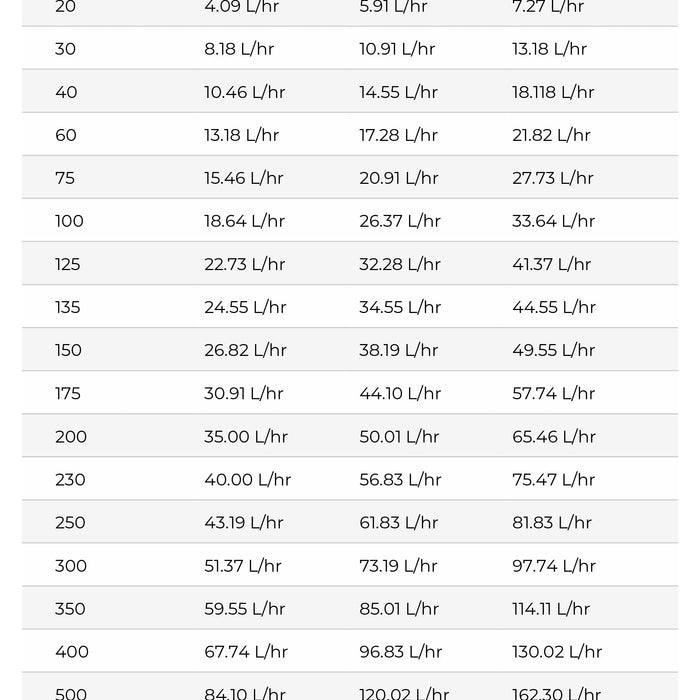Screen dimensions: 700x700
Task: Click the 56.83 L/hr value
Action: 400,479
